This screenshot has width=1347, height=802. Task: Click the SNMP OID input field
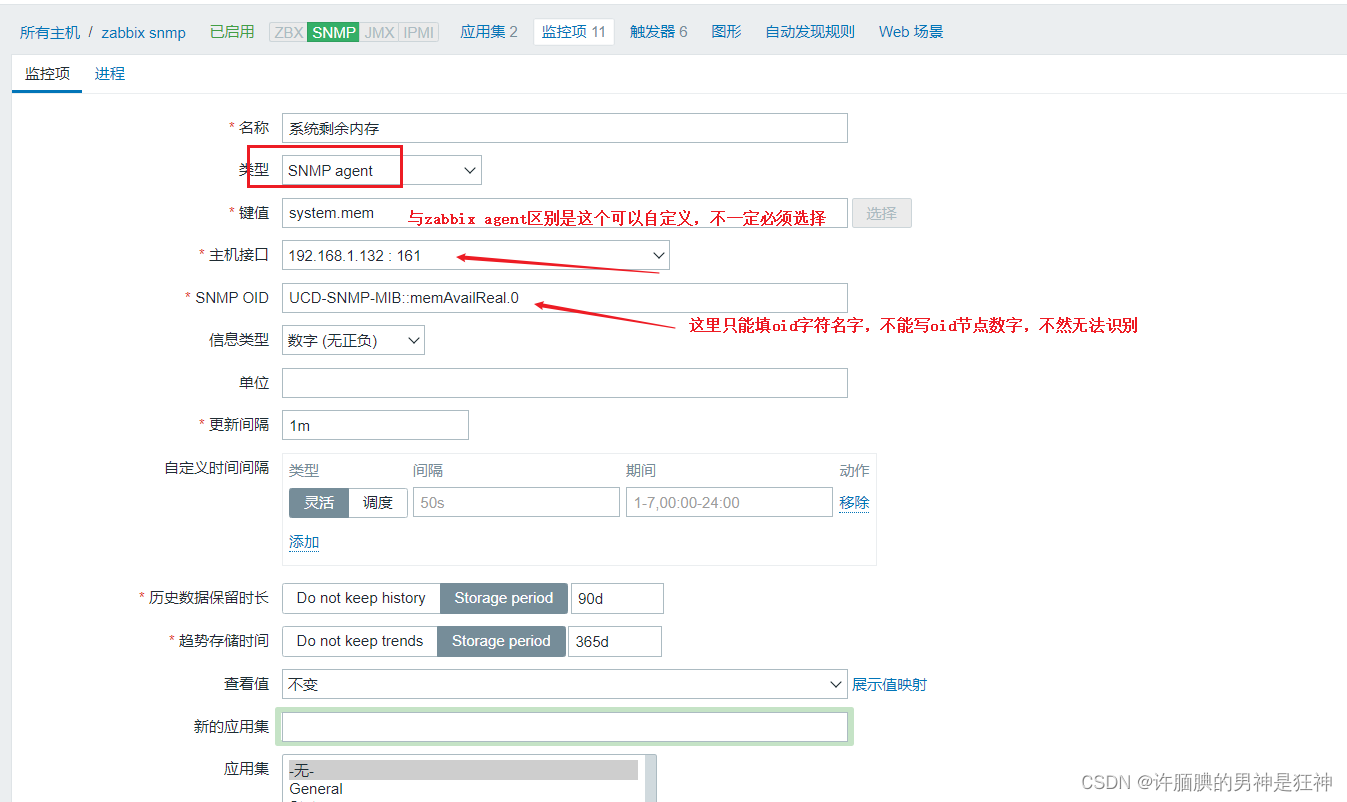coord(565,298)
